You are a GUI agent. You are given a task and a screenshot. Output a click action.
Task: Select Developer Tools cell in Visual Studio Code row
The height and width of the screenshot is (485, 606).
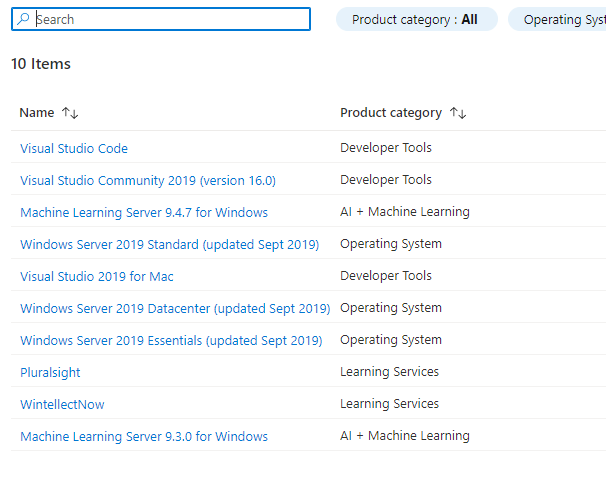click(386, 148)
